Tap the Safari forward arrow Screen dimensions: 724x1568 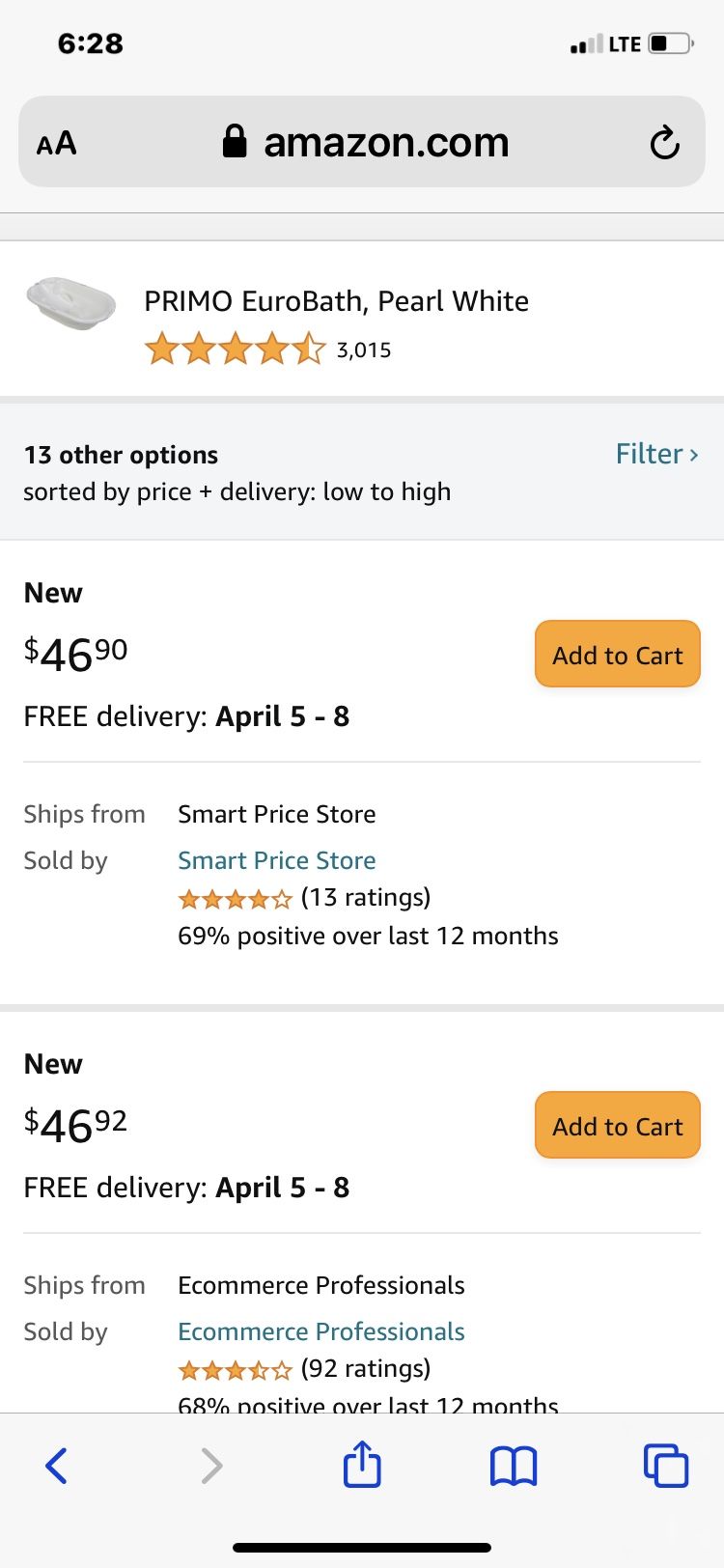tap(211, 1466)
